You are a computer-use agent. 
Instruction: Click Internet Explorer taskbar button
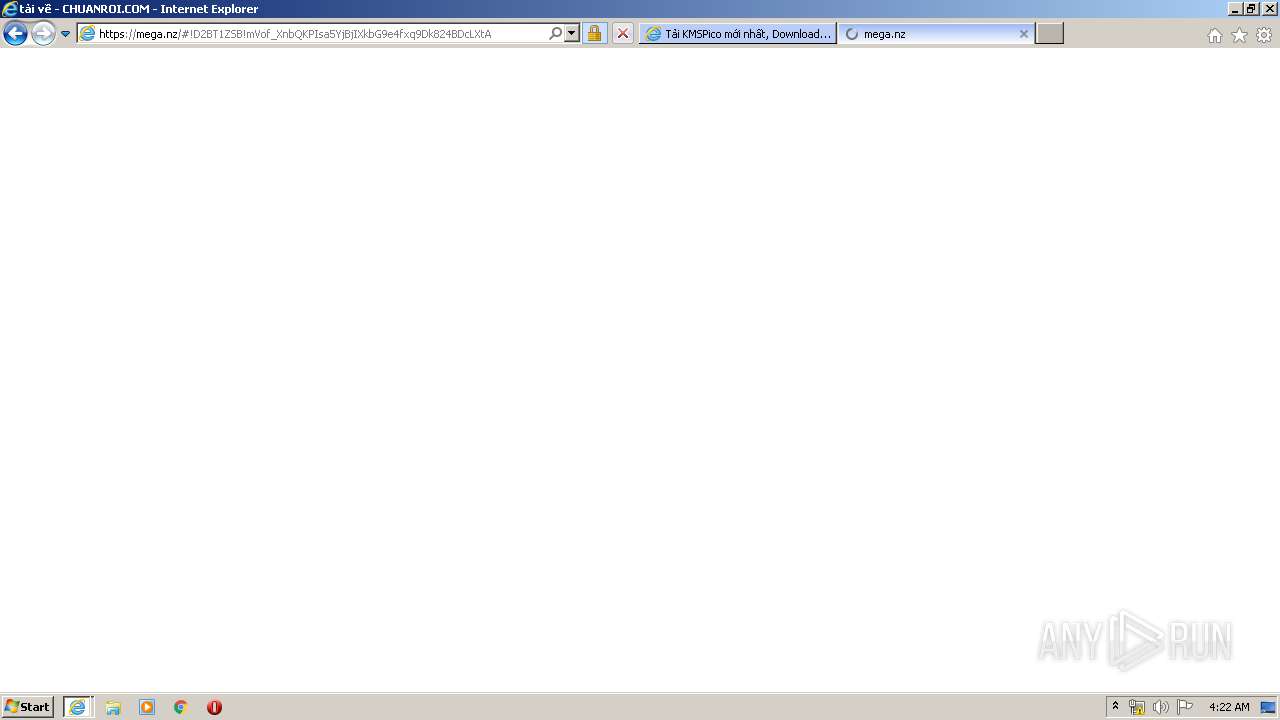tap(78, 707)
